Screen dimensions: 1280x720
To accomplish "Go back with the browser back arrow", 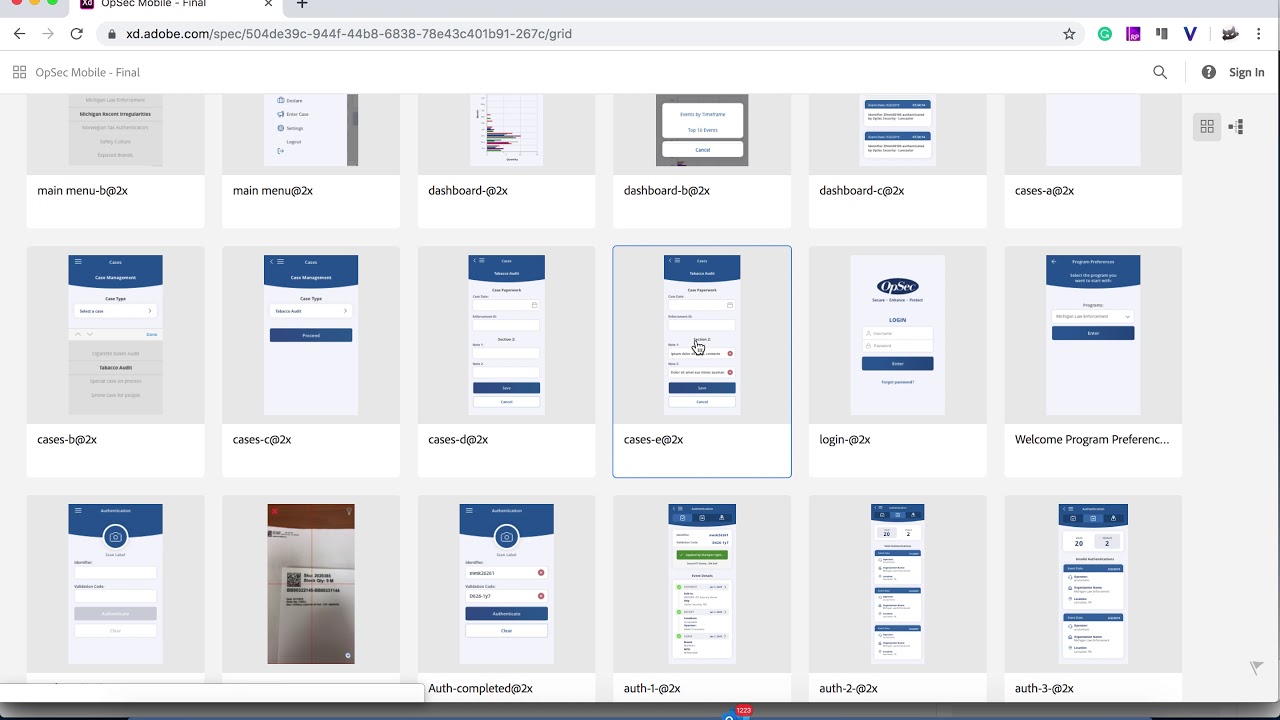I will coord(19,34).
